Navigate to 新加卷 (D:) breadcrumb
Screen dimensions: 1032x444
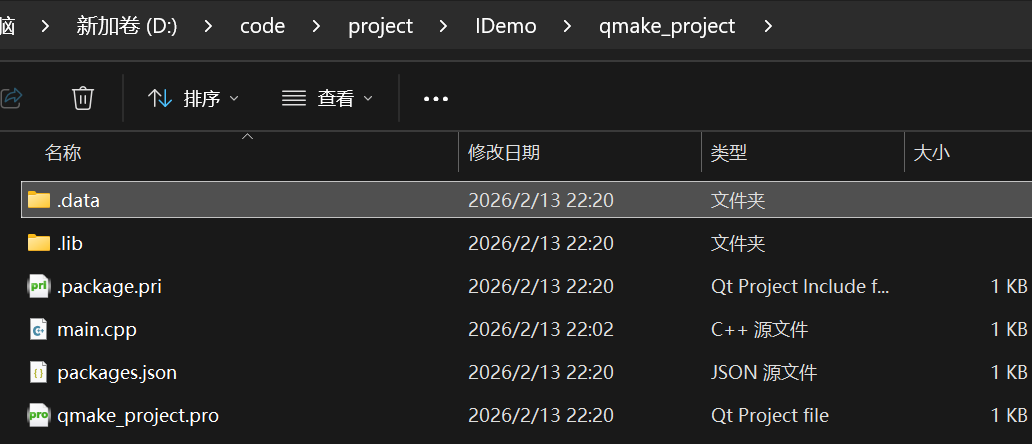click(126, 27)
